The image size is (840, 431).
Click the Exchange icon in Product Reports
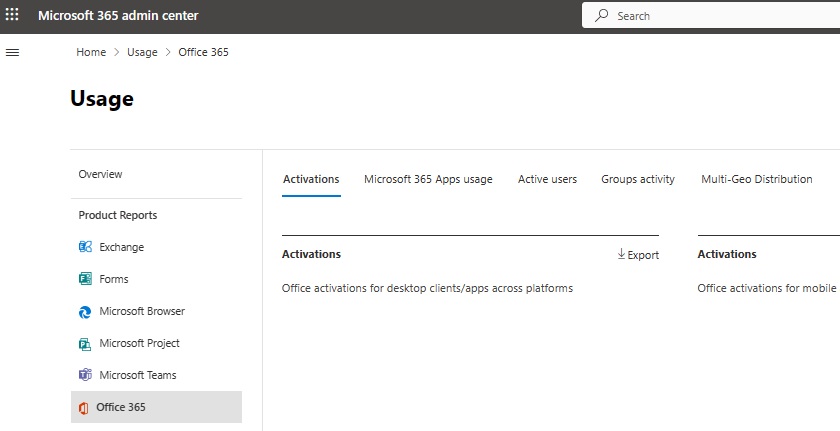tap(85, 247)
